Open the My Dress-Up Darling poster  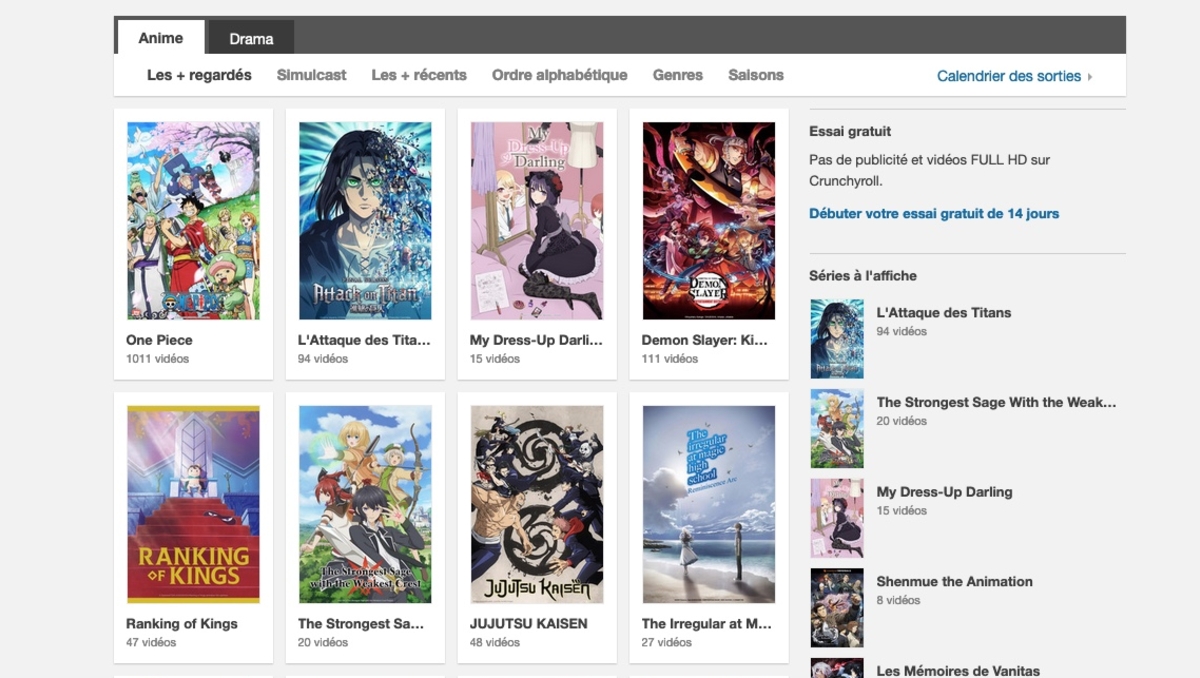pyautogui.click(x=536, y=220)
